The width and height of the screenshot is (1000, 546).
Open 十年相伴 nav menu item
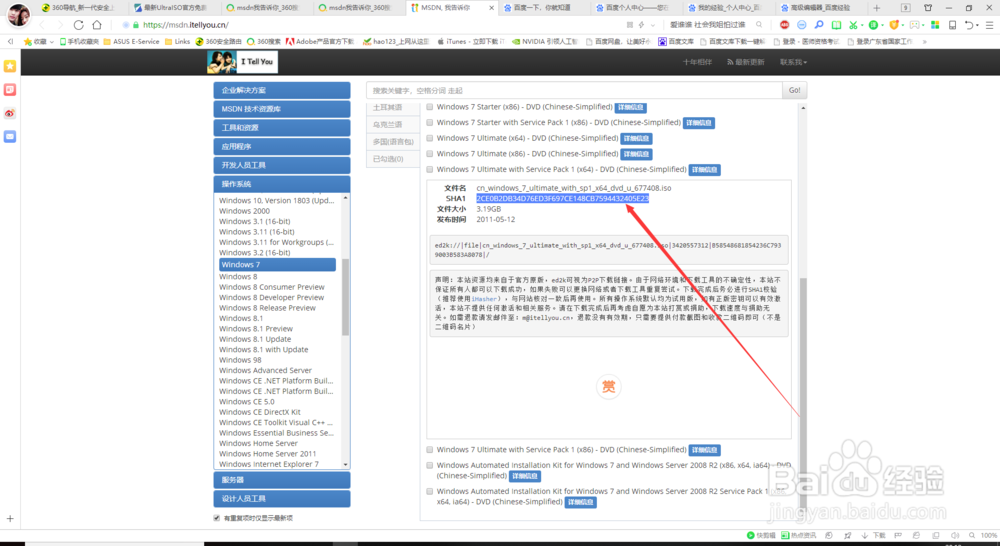[x=698, y=62]
